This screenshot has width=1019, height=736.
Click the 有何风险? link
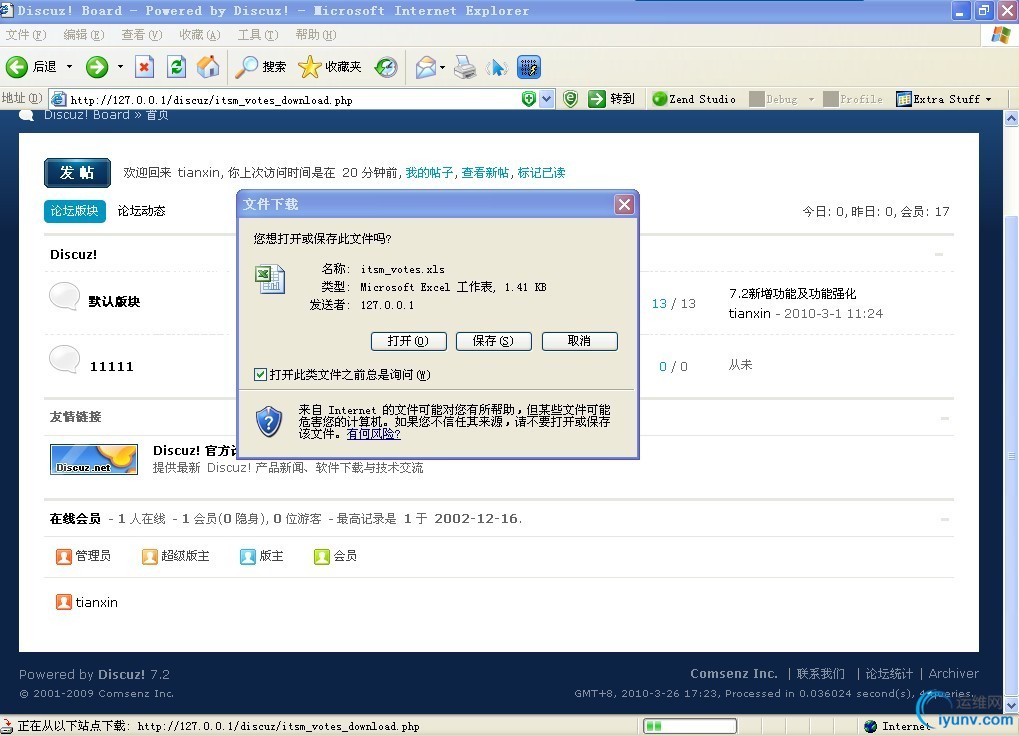click(x=373, y=434)
